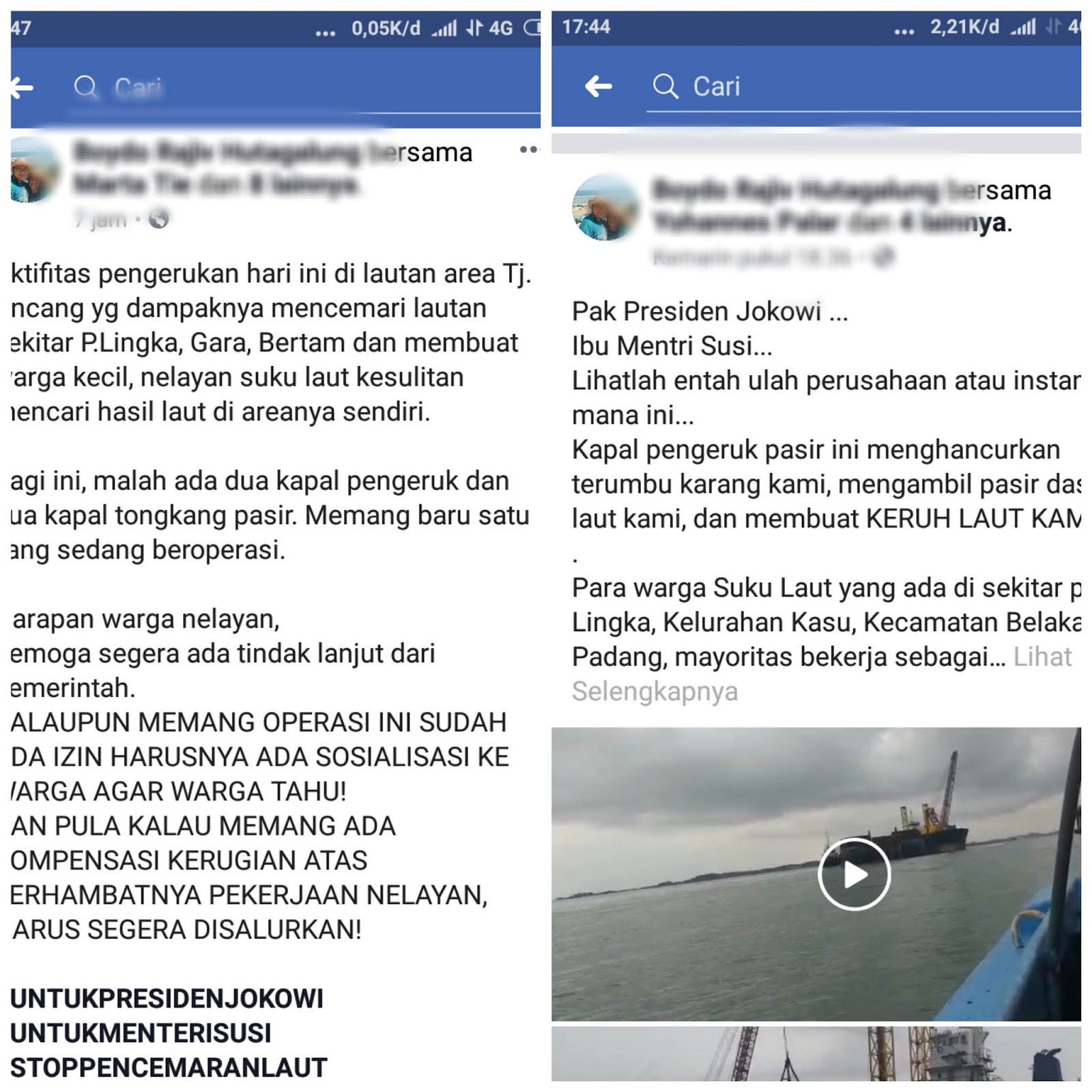
Task: Tap hashtag STOPPENCEMARANLAUT
Action: pyautogui.click(x=169, y=1067)
